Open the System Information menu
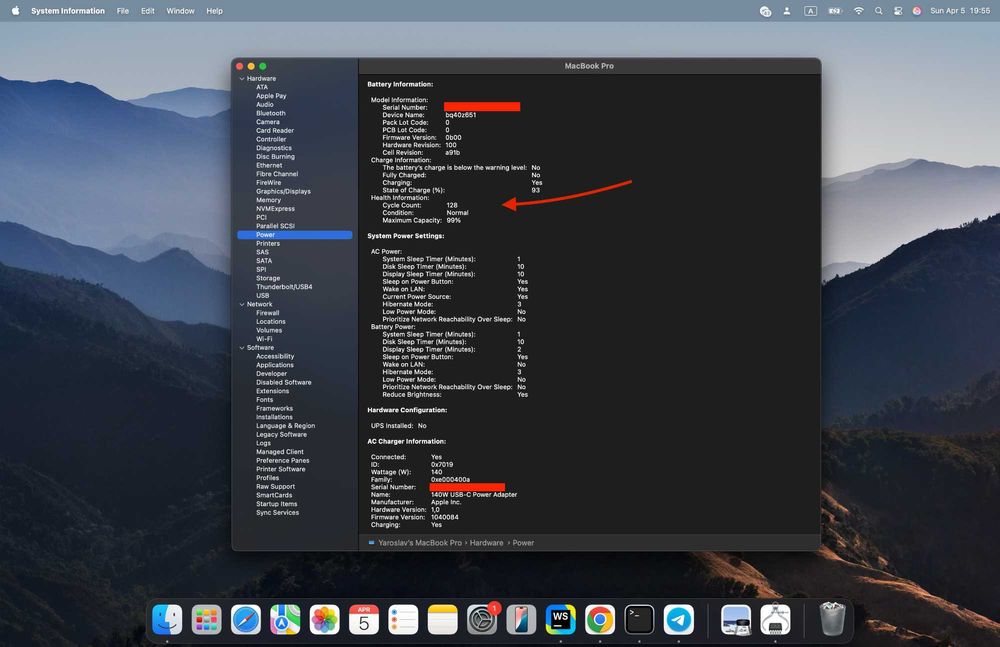The width and height of the screenshot is (1000, 647). (68, 11)
